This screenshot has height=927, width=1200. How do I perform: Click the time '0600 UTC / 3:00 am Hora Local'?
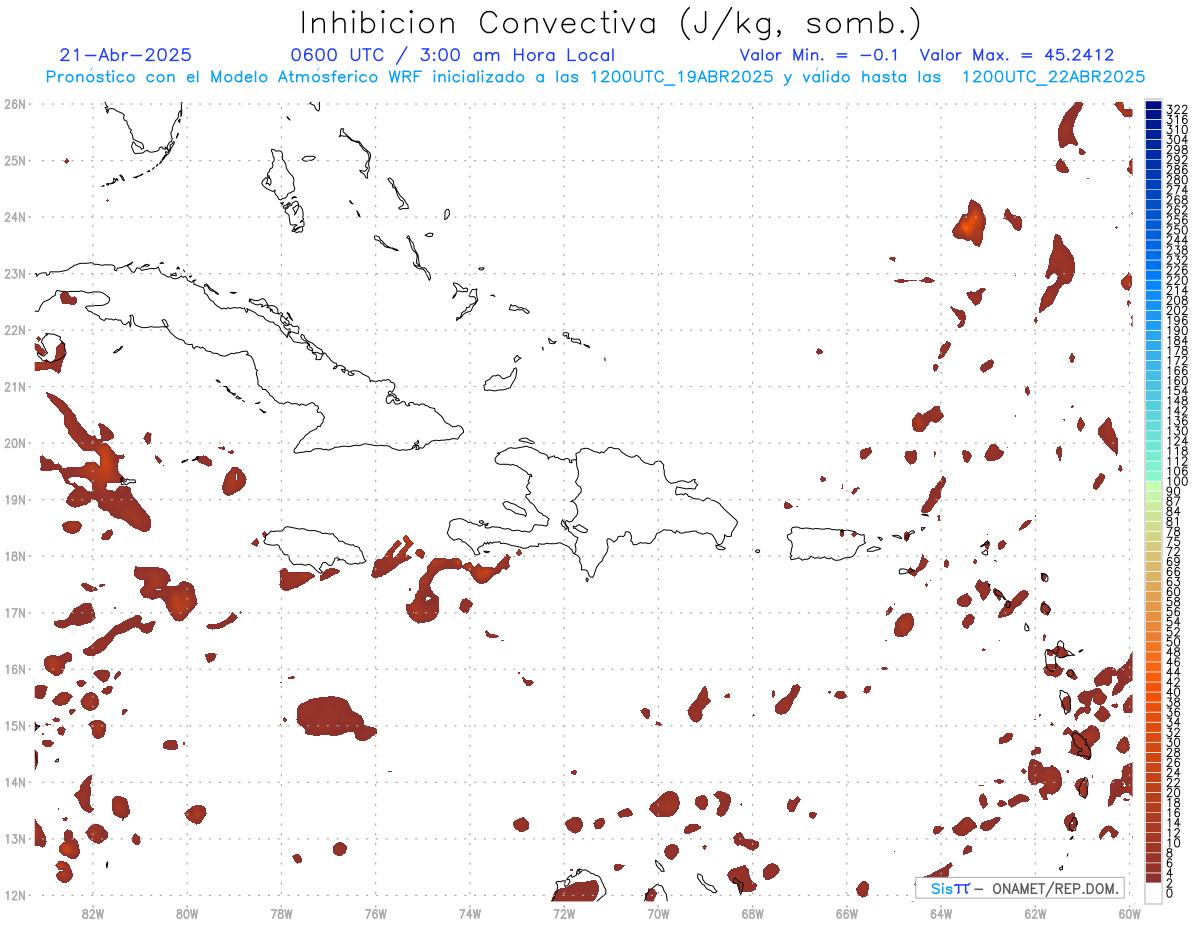click(x=453, y=55)
